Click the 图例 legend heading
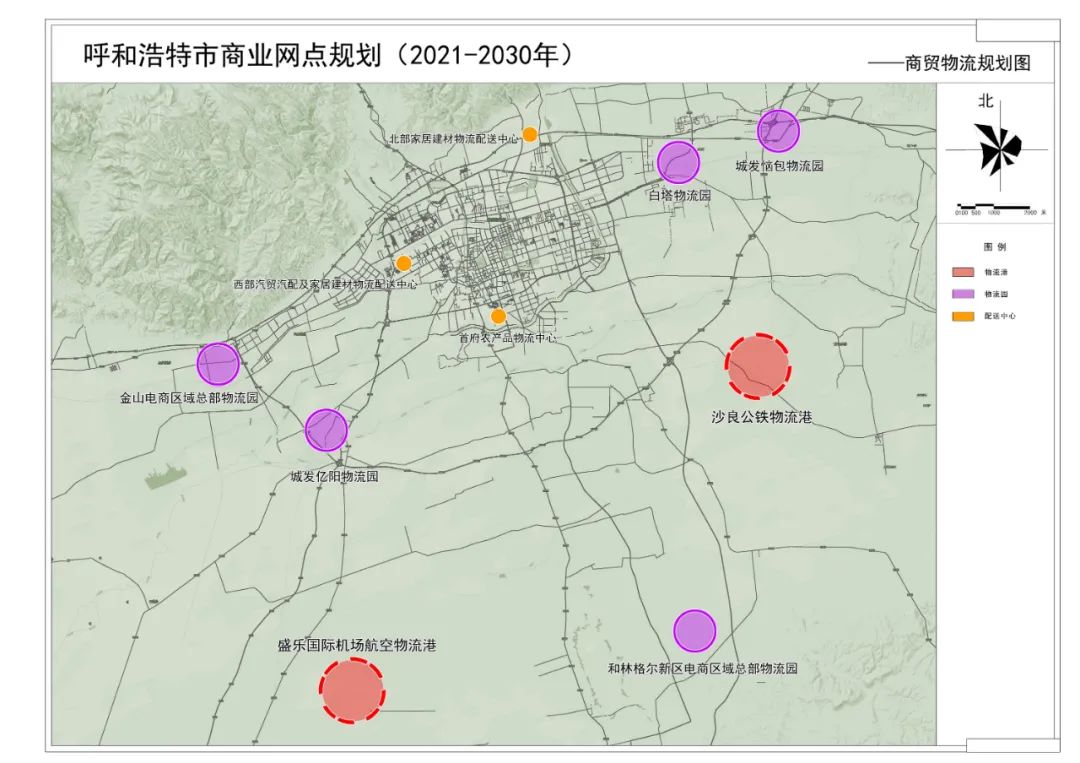 point(994,245)
